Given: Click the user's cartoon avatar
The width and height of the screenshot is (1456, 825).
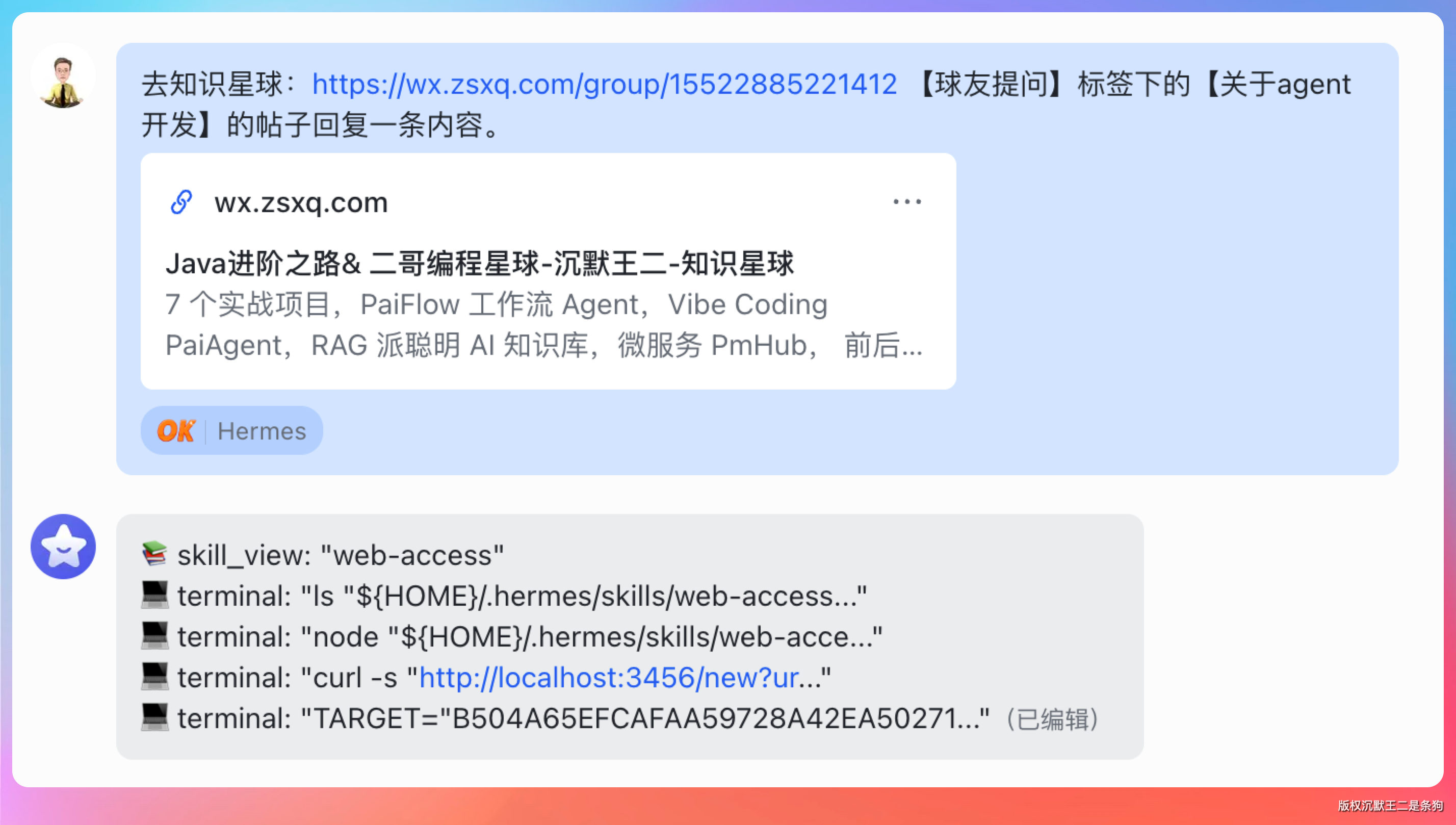Looking at the screenshot, I should (63, 76).
